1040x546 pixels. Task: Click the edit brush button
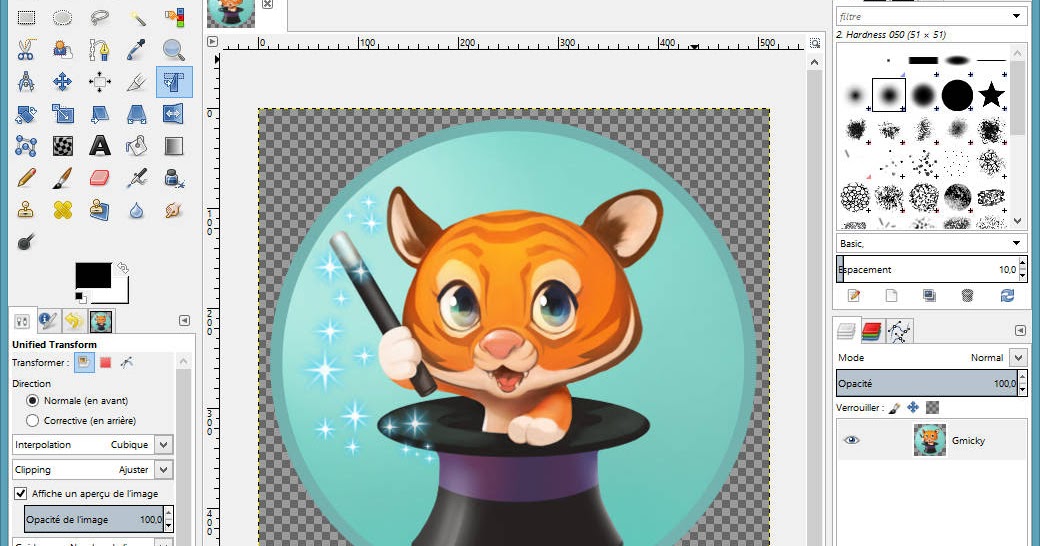[854, 296]
